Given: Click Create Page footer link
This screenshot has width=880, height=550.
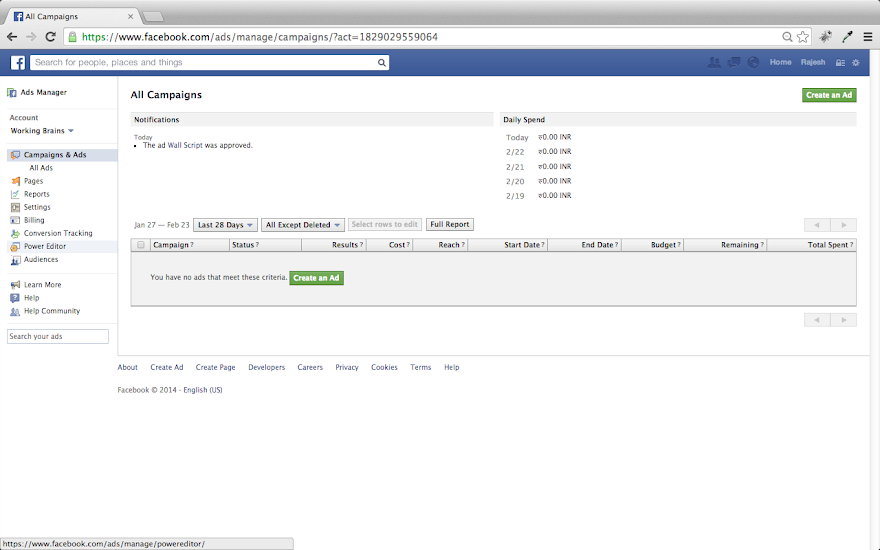Looking at the screenshot, I should (x=216, y=368).
